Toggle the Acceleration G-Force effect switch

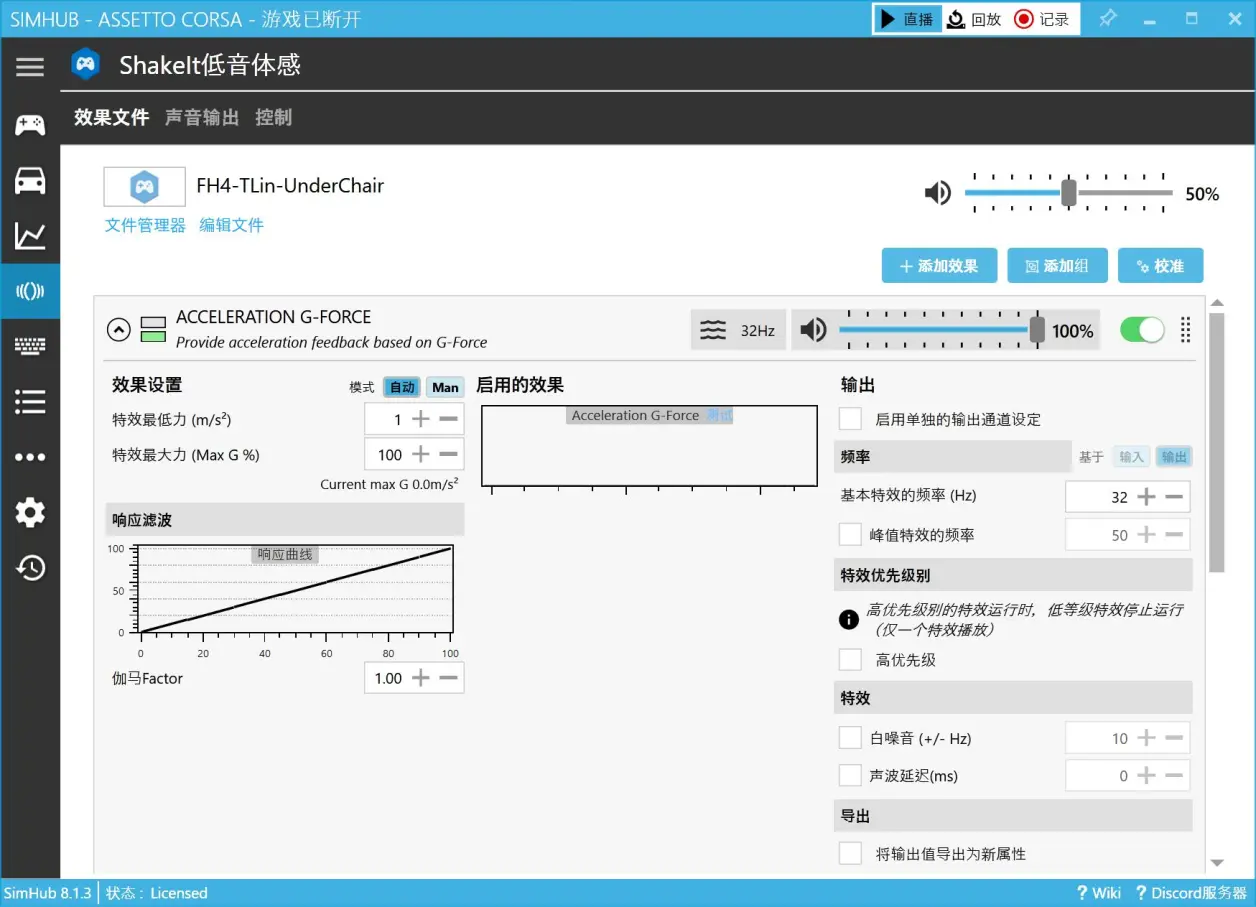tap(1142, 330)
